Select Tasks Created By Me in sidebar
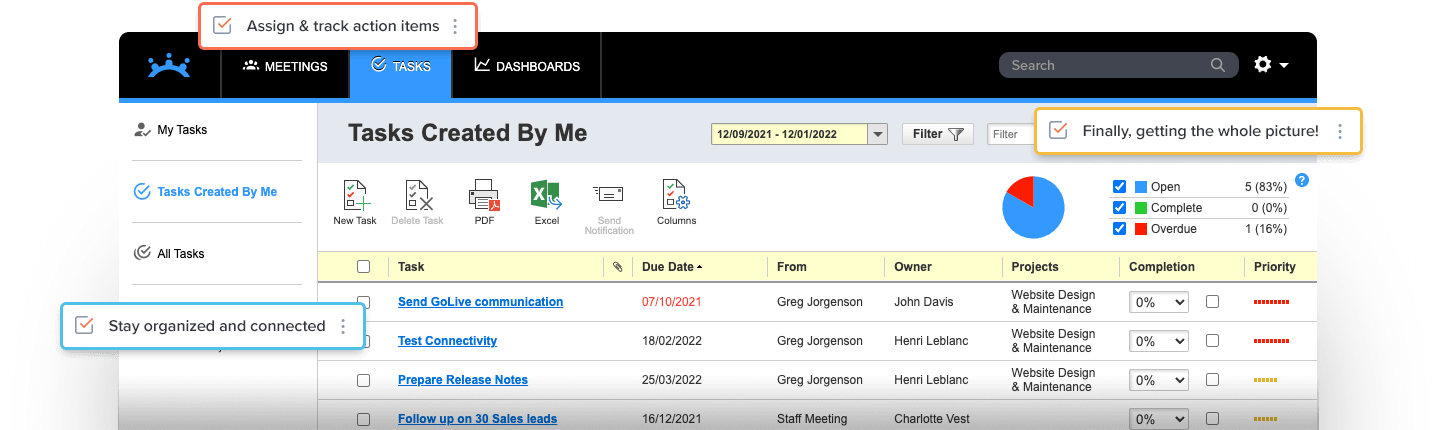The height and width of the screenshot is (430, 1440). (x=217, y=192)
